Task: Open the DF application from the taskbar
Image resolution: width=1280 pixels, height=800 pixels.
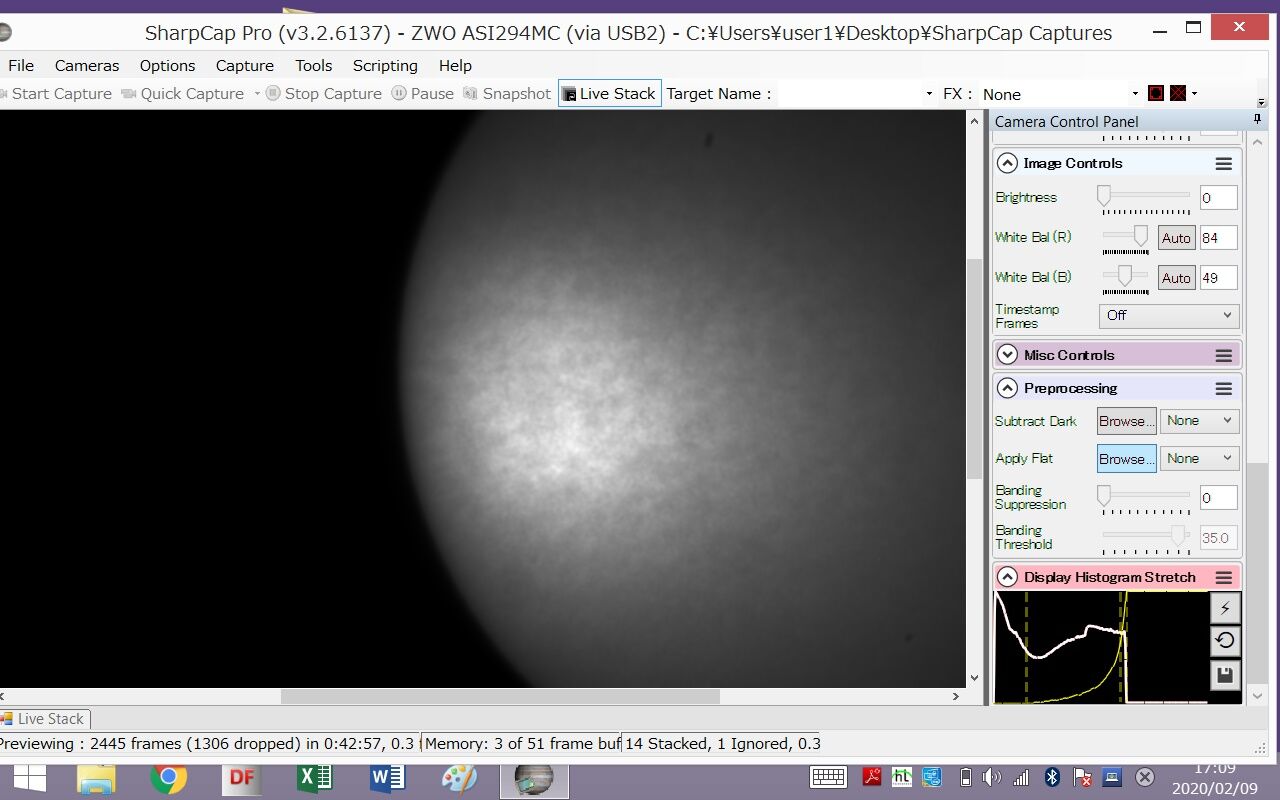Action: [241, 779]
